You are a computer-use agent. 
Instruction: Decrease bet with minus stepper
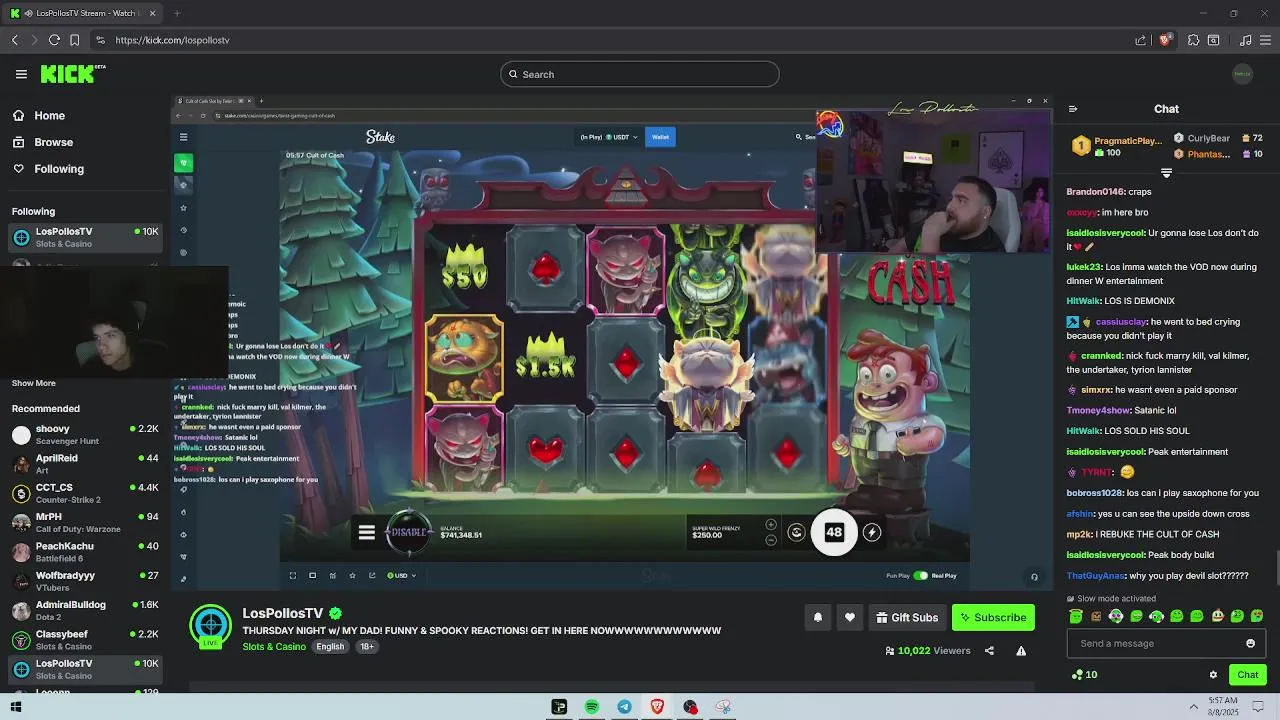click(770, 540)
